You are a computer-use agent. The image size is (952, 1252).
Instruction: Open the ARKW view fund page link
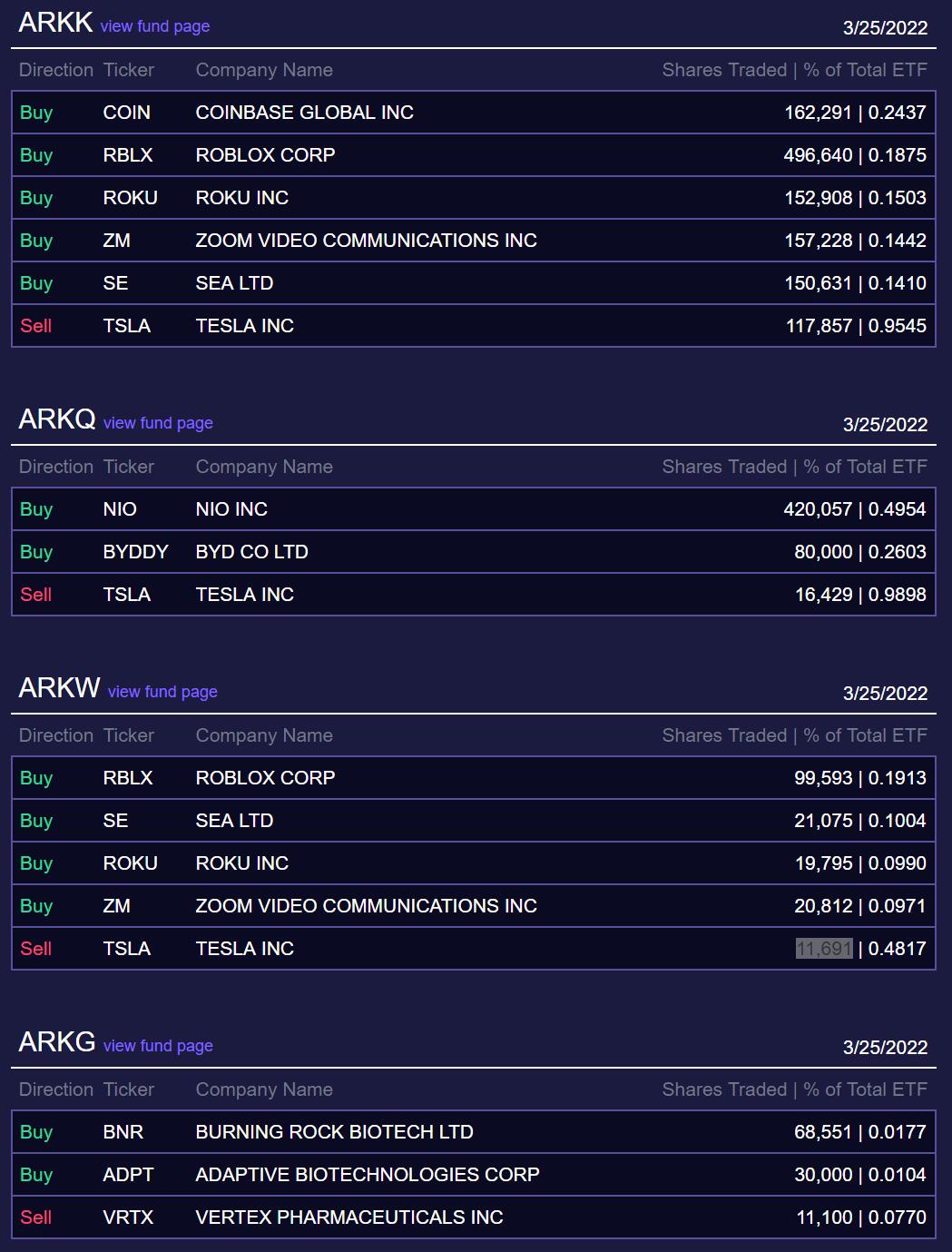pos(162,692)
